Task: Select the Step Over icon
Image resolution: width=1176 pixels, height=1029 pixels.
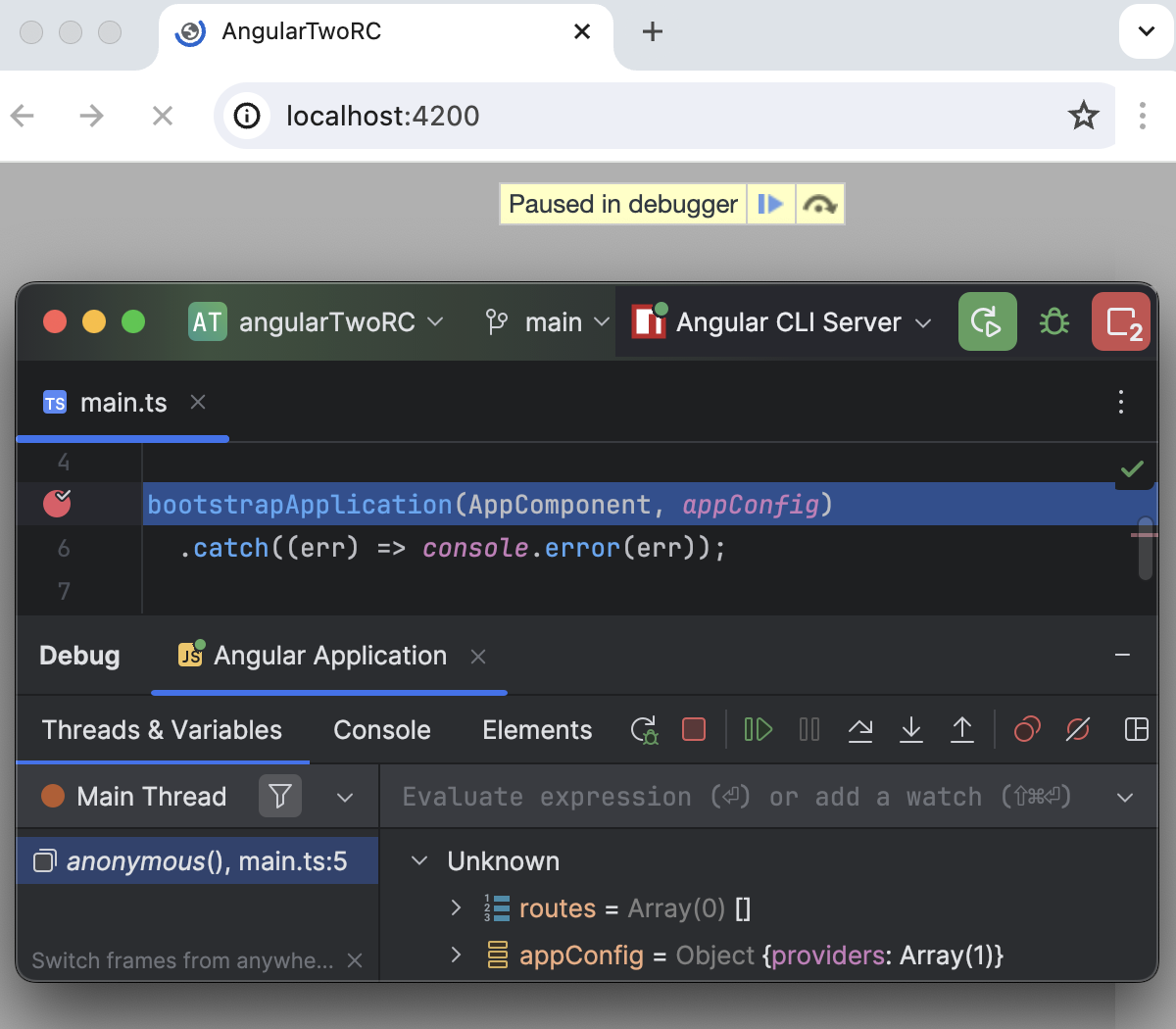Action: click(x=860, y=729)
